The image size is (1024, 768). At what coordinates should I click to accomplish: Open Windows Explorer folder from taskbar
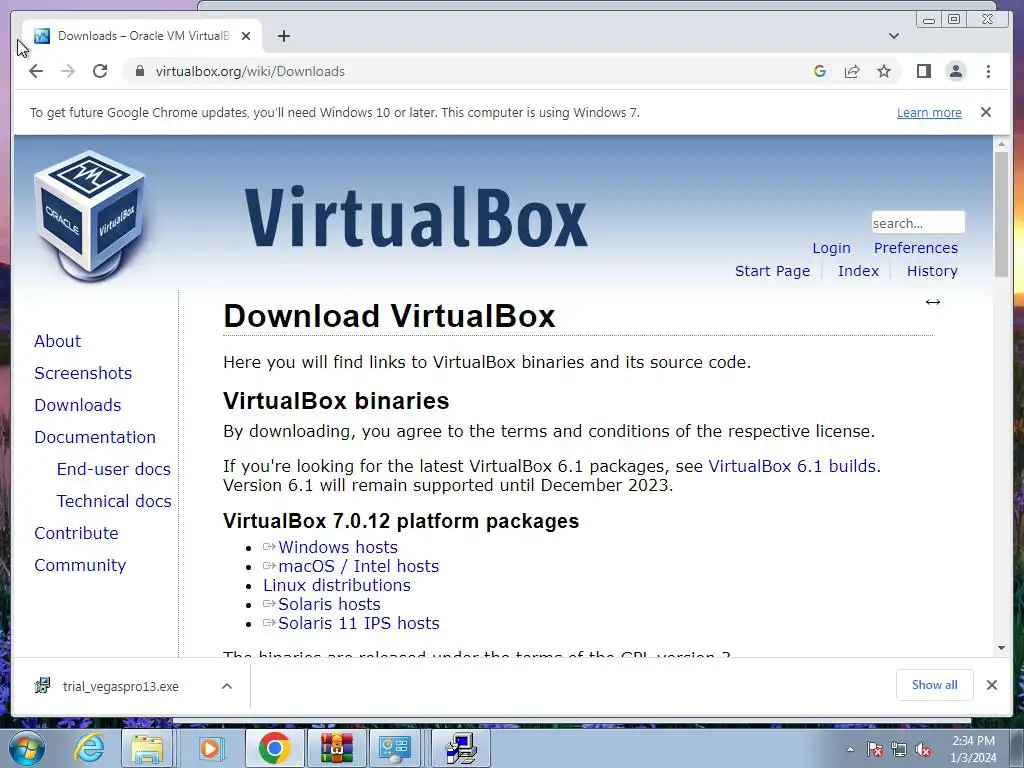(x=147, y=748)
